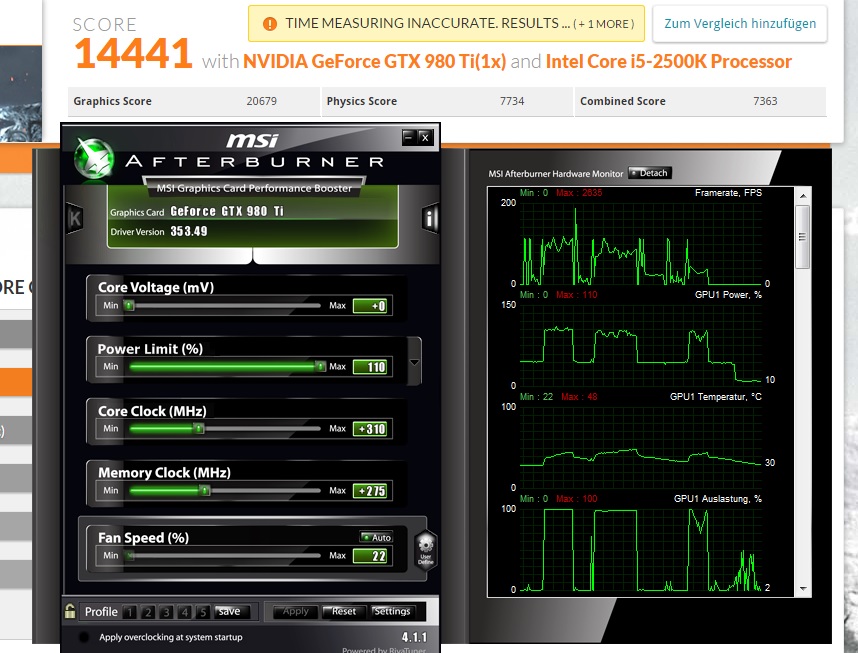The height and width of the screenshot is (653, 858).
Task: Click the profile Save button
Action: point(232,611)
